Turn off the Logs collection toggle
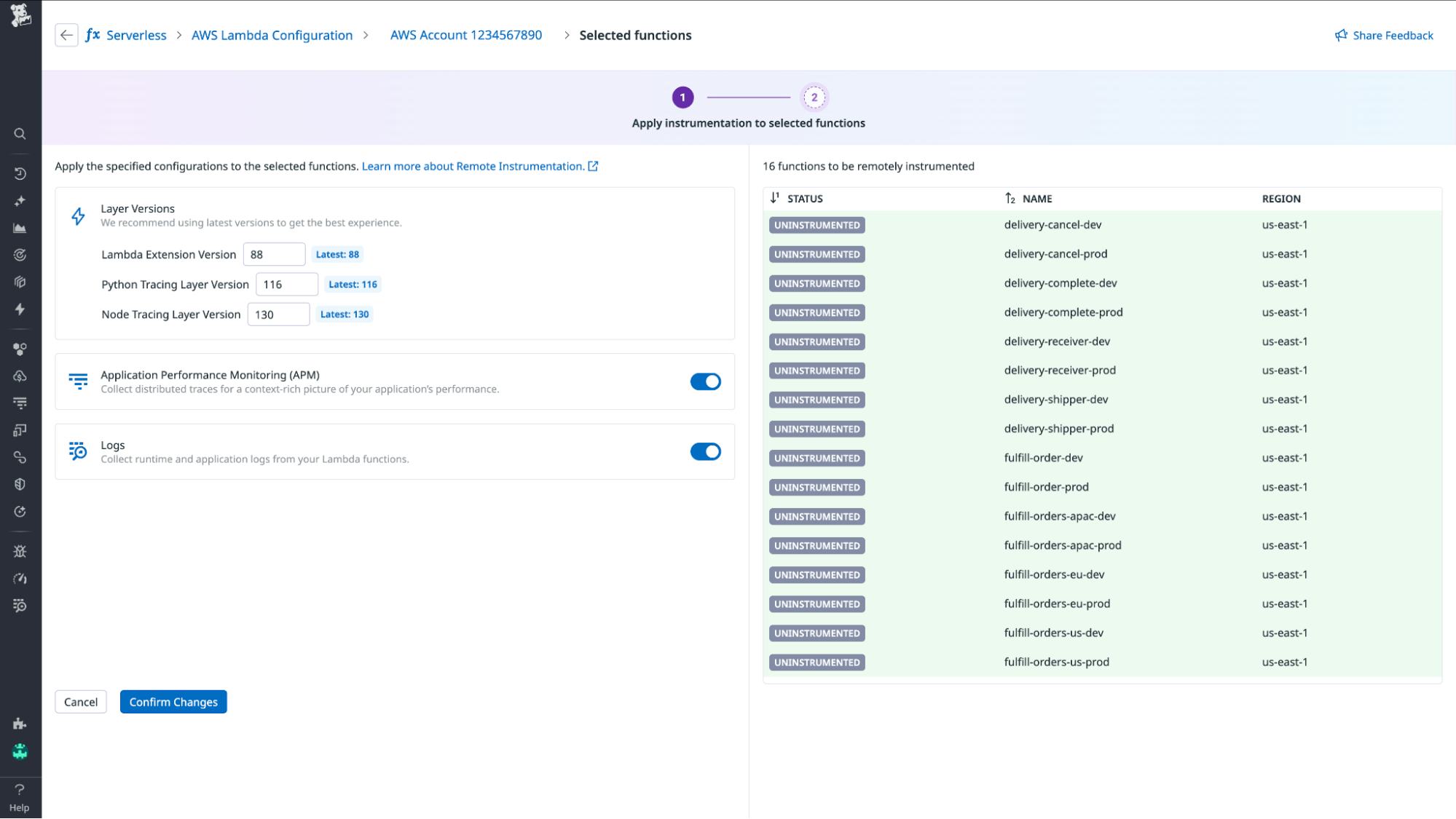The width and height of the screenshot is (1456, 819). tap(705, 451)
